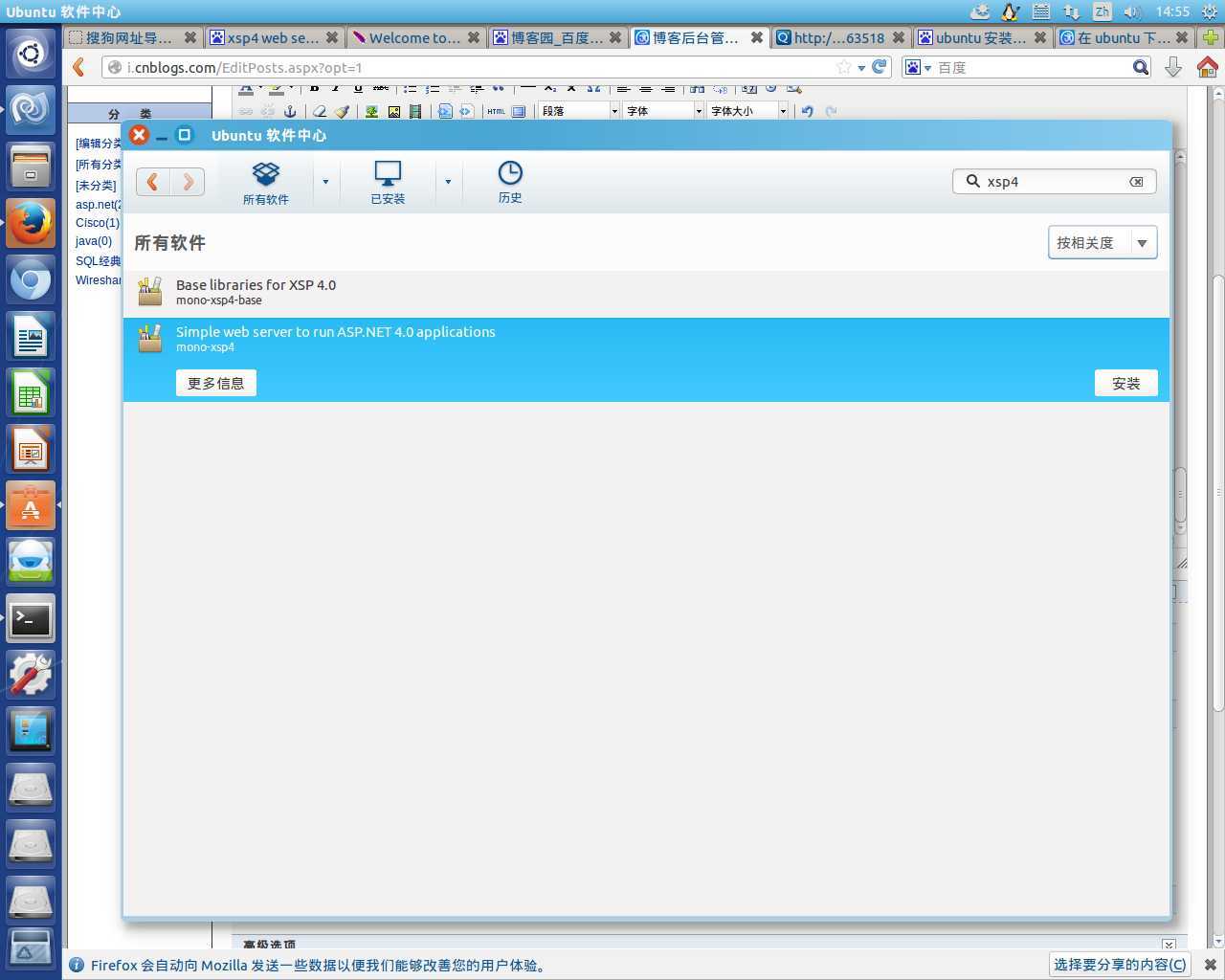The image size is (1225, 980).
Task: Open the search engine selector dropdown
Action: pyautogui.click(x=919, y=67)
